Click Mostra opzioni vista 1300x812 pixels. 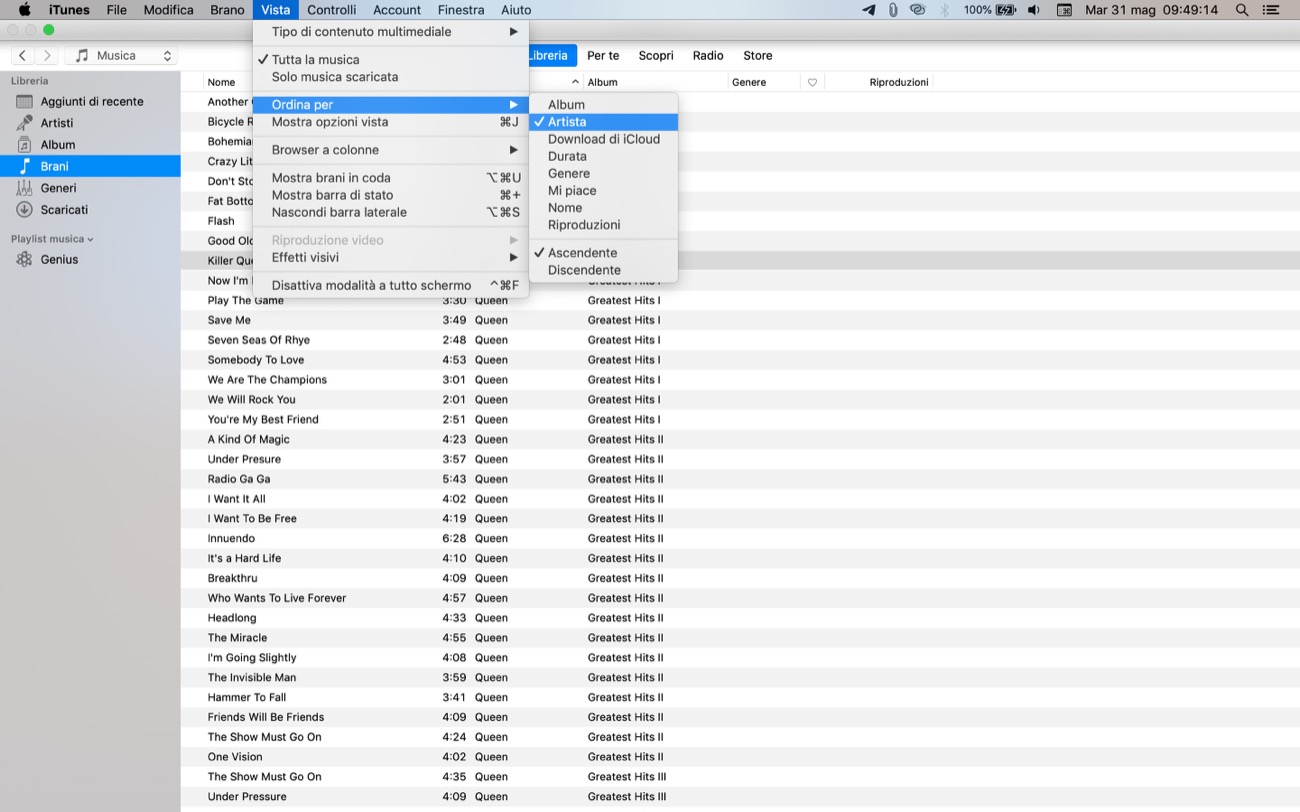[391, 122]
